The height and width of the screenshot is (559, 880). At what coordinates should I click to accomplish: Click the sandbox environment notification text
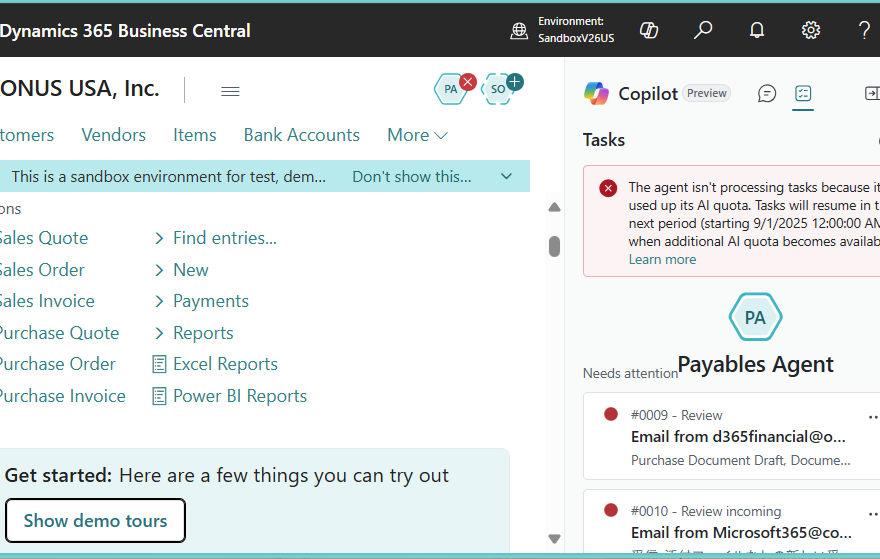coord(168,177)
